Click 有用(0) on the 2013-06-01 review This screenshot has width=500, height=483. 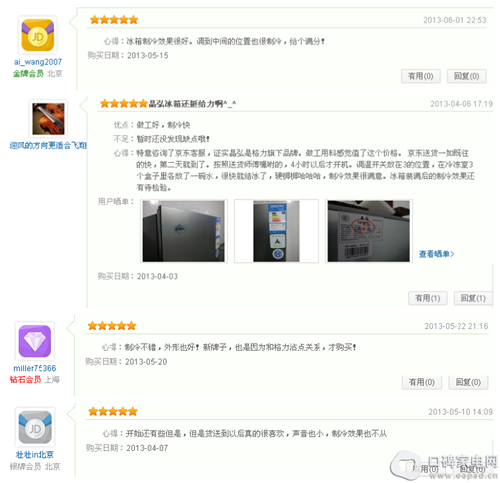point(421,76)
